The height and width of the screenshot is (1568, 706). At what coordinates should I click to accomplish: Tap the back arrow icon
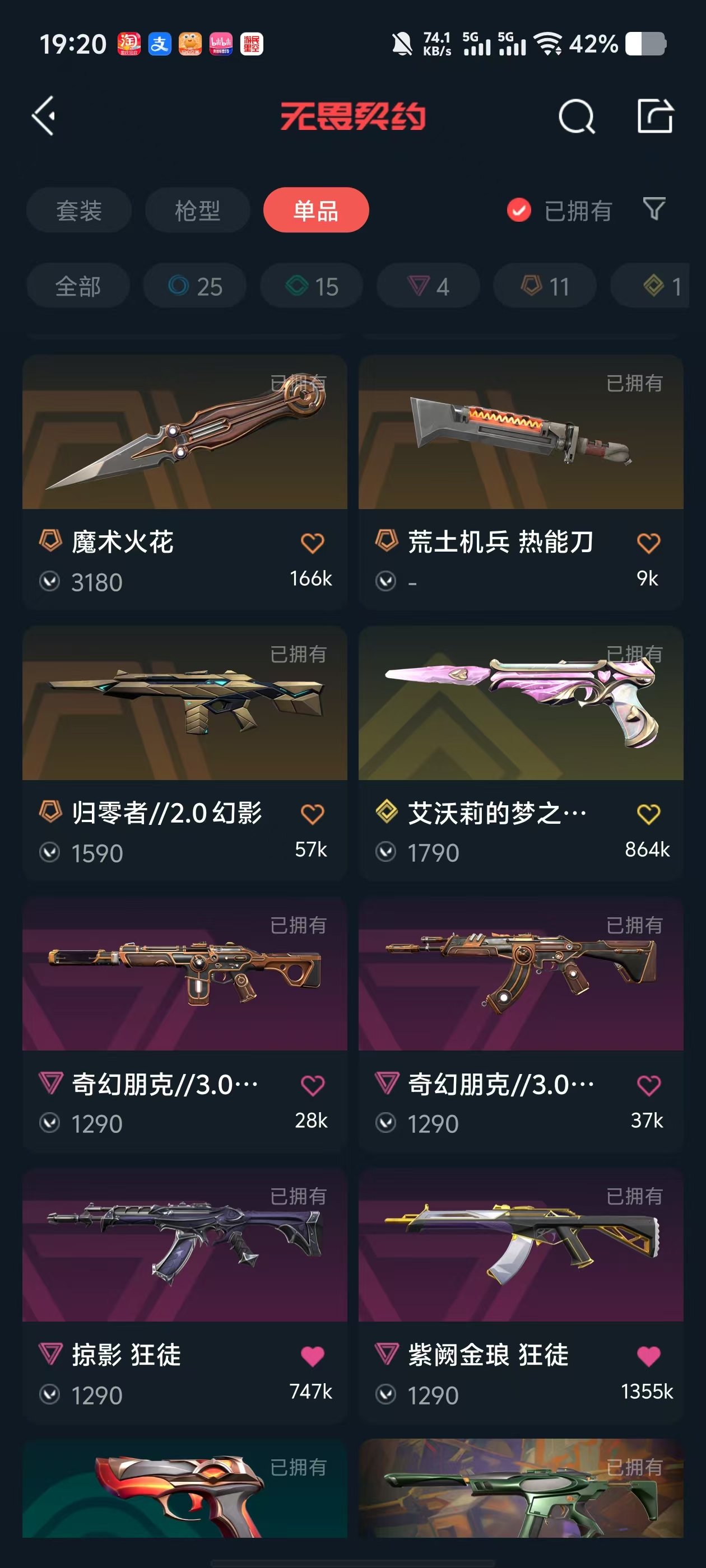point(44,116)
